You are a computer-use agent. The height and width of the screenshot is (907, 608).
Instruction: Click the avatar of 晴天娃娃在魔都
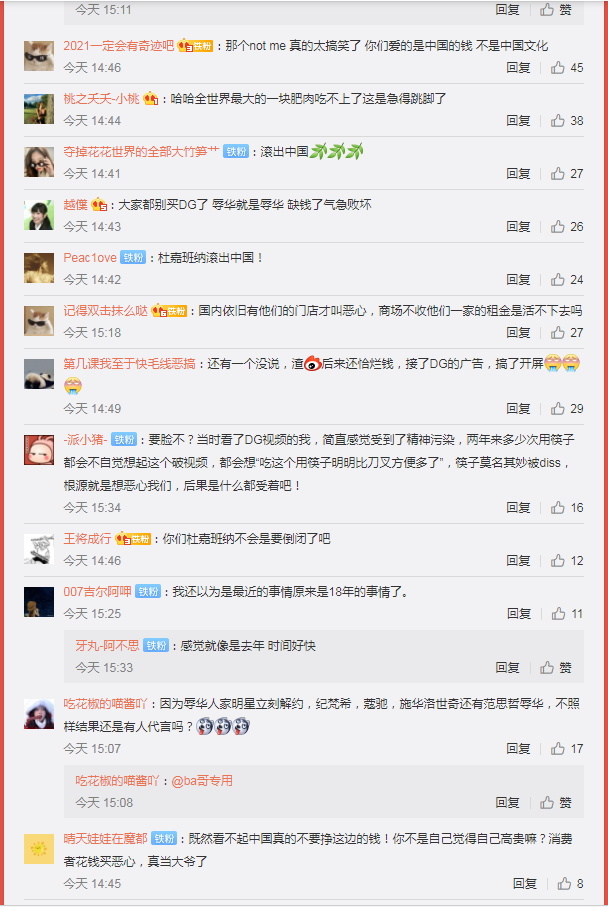tap(39, 849)
